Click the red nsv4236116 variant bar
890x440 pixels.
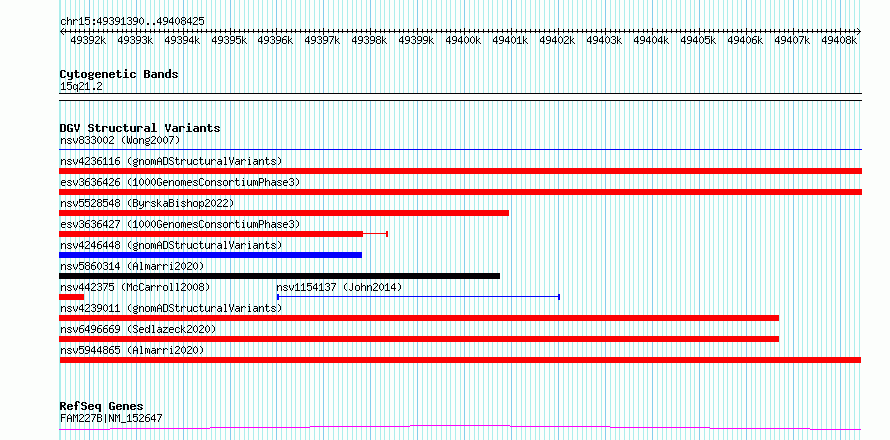460,171
